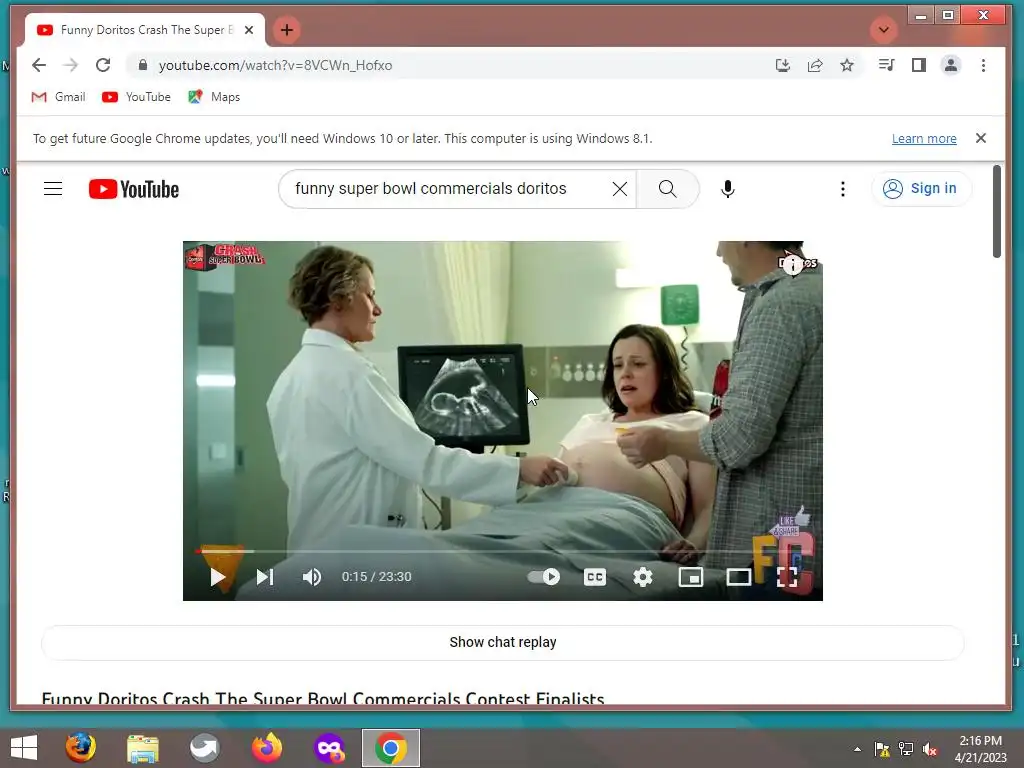The height and width of the screenshot is (768, 1024).
Task: Click the page vertical scrollbar
Action: click(x=997, y=212)
